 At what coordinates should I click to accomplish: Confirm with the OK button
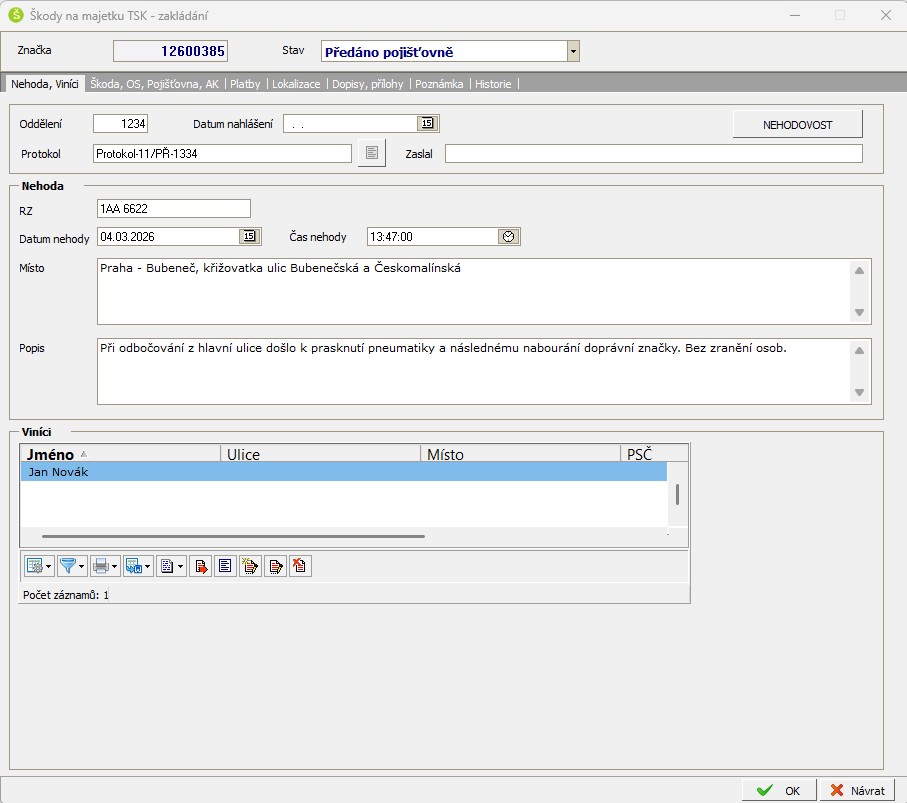coord(779,790)
